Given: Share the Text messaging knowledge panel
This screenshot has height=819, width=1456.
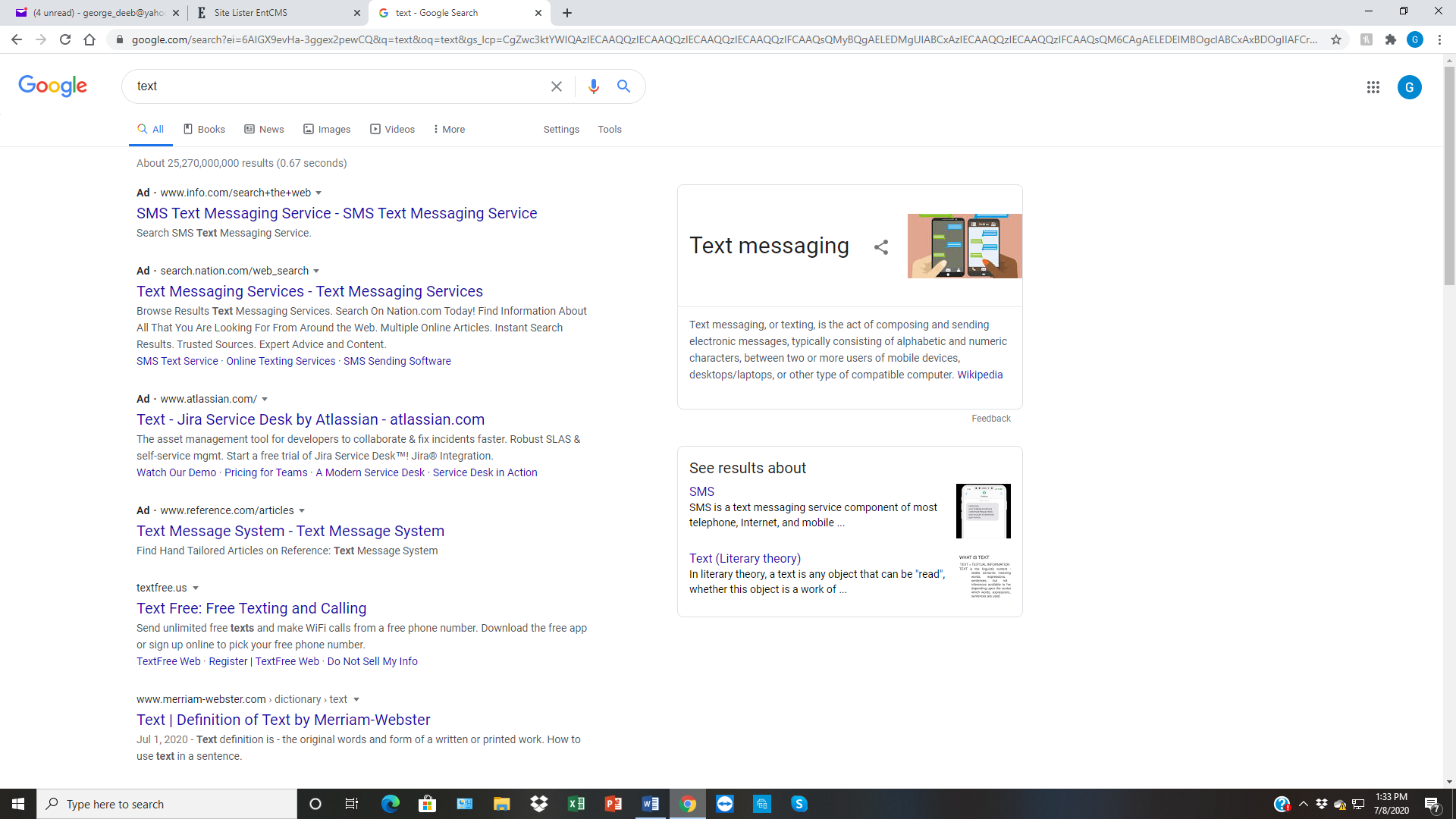Looking at the screenshot, I should coord(880,247).
